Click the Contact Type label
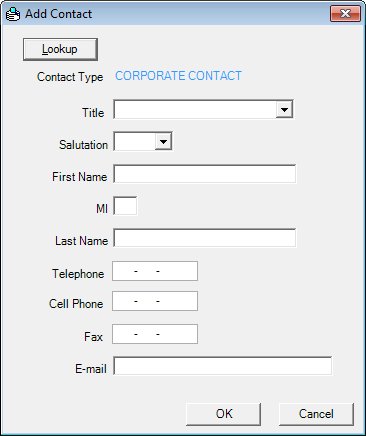The height and width of the screenshot is (436, 366). click(70, 77)
